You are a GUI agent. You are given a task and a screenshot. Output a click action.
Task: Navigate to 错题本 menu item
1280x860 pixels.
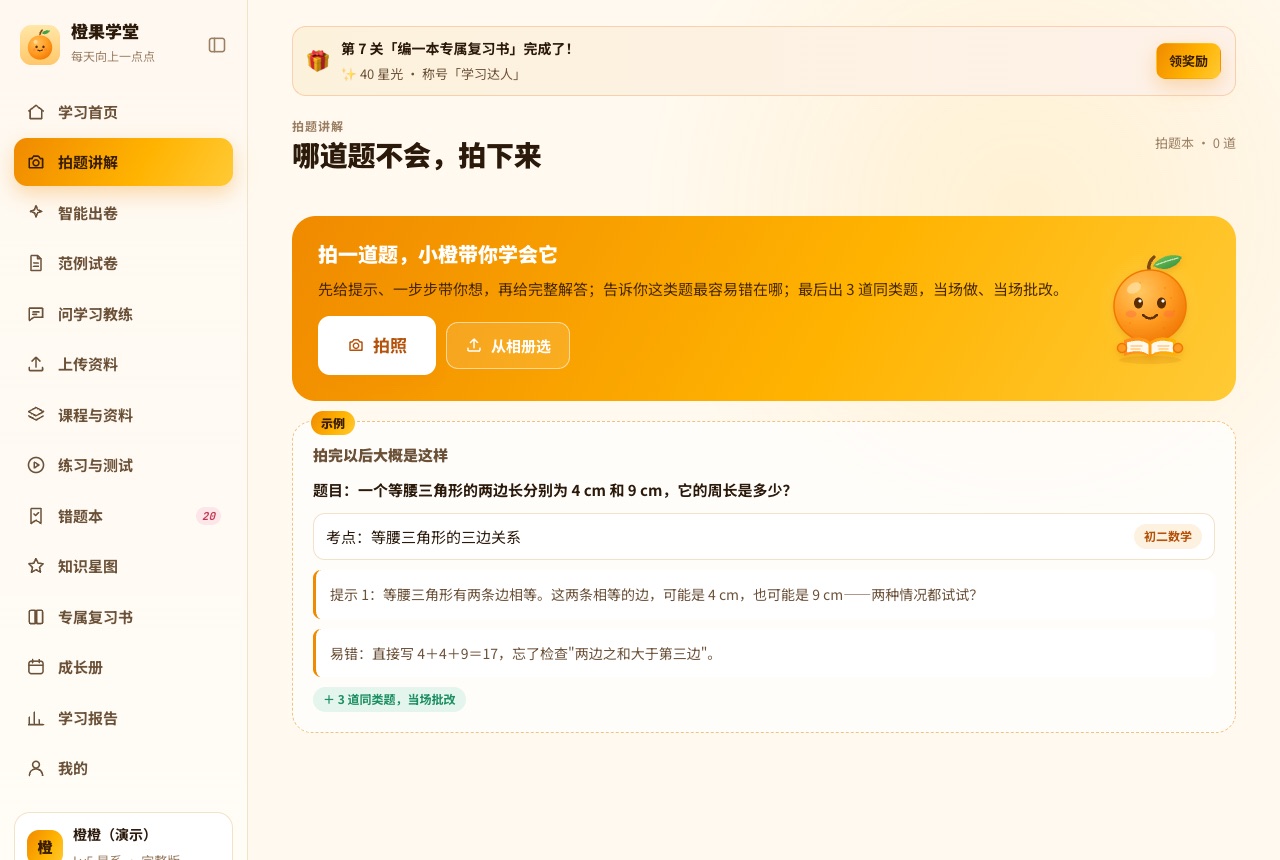click(123, 516)
